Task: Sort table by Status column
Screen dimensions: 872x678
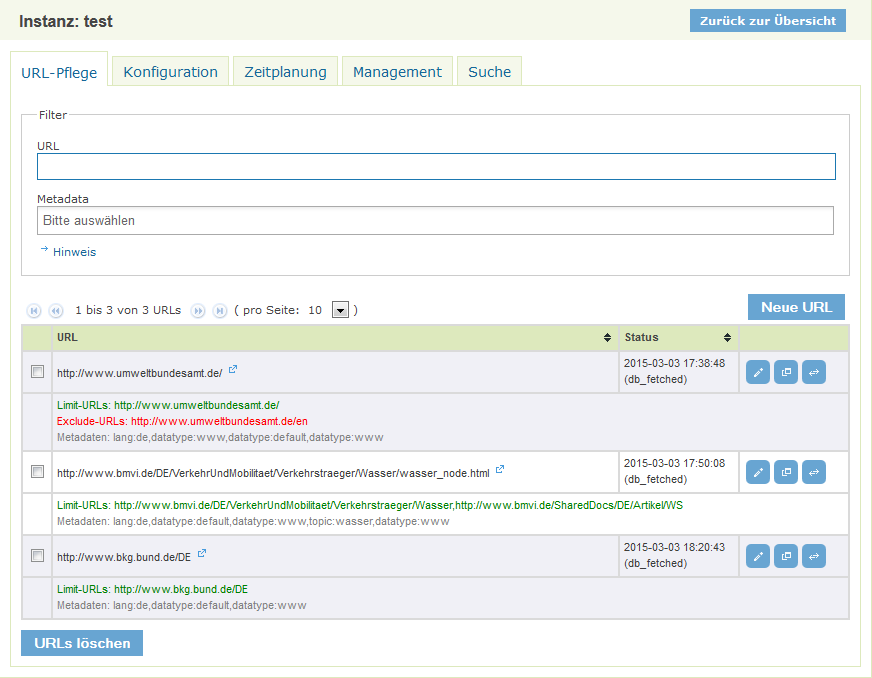Action: pyautogui.click(x=678, y=337)
